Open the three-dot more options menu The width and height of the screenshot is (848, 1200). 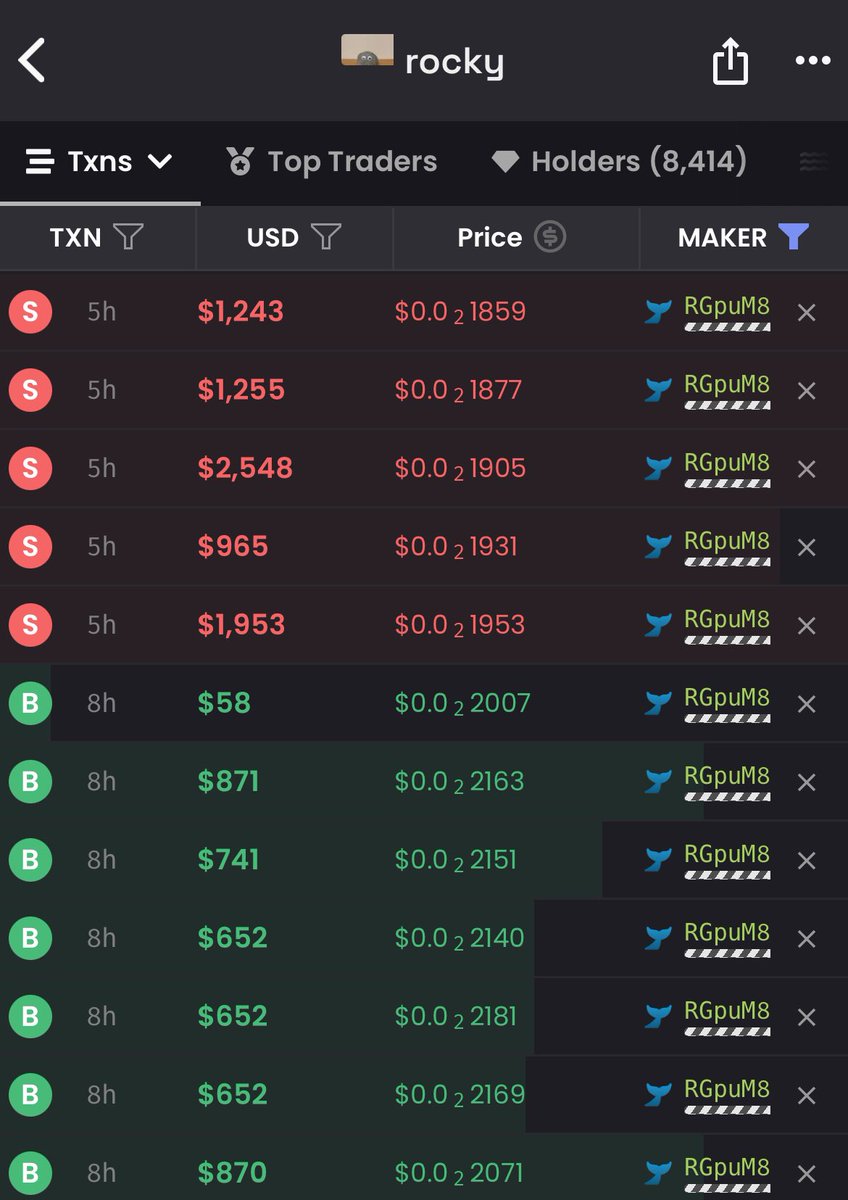(x=812, y=61)
